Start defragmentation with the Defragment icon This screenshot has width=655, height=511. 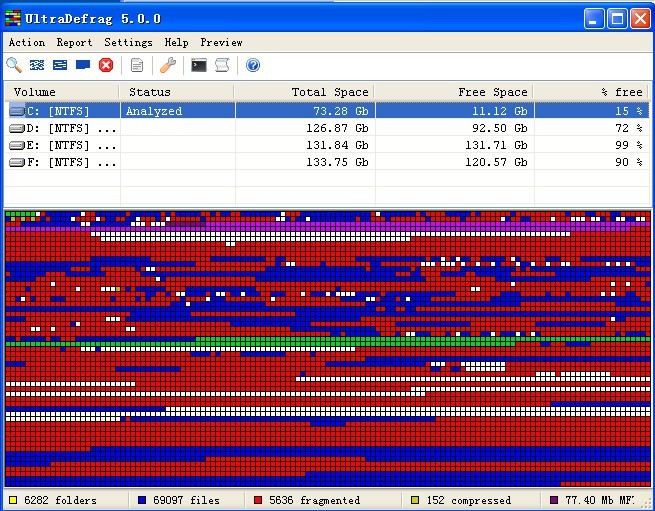pyautogui.click(x=37, y=65)
